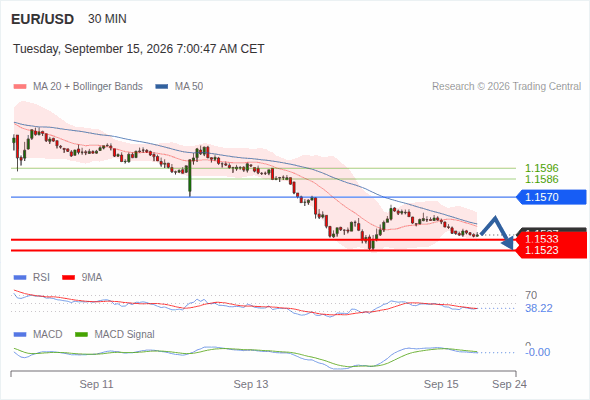Screen dimensions: 590x400
Task: Click the 9MA legend label
Action: click(92, 278)
